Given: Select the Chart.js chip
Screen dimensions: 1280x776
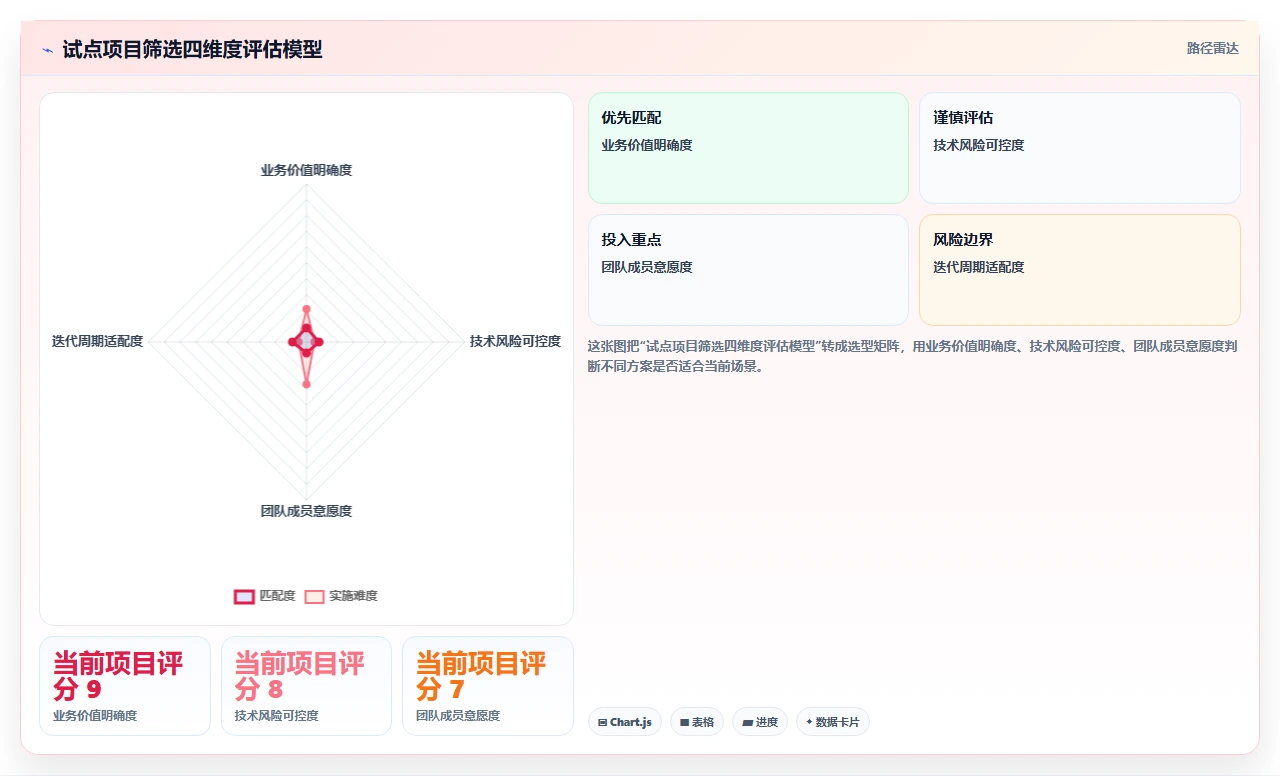Looking at the screenshot, I should click(625, 722).
